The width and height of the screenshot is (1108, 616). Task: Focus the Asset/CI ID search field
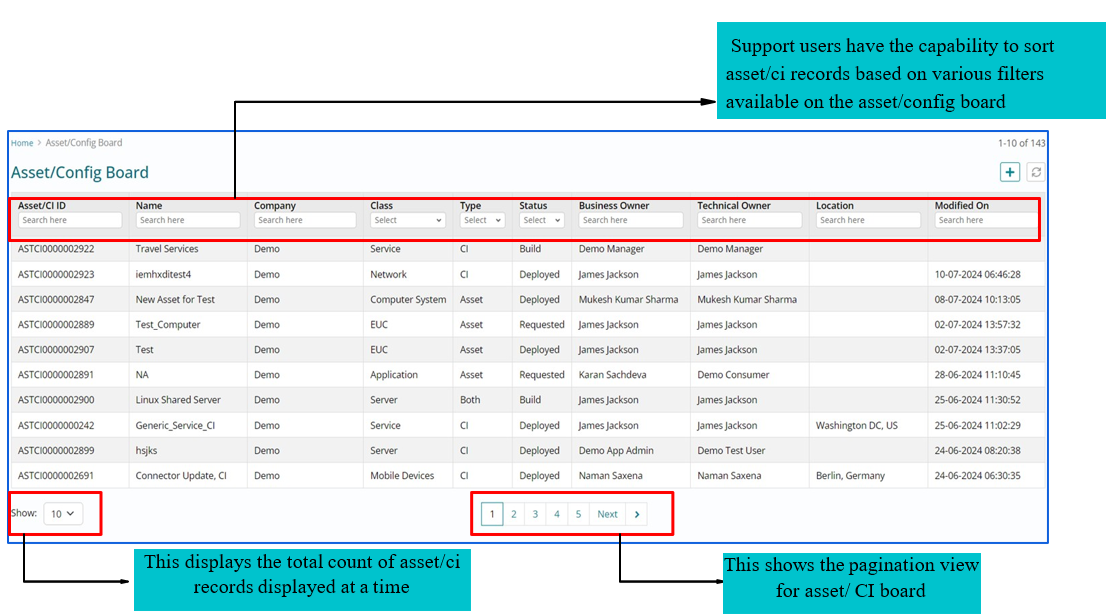click(x=70, y=220)
